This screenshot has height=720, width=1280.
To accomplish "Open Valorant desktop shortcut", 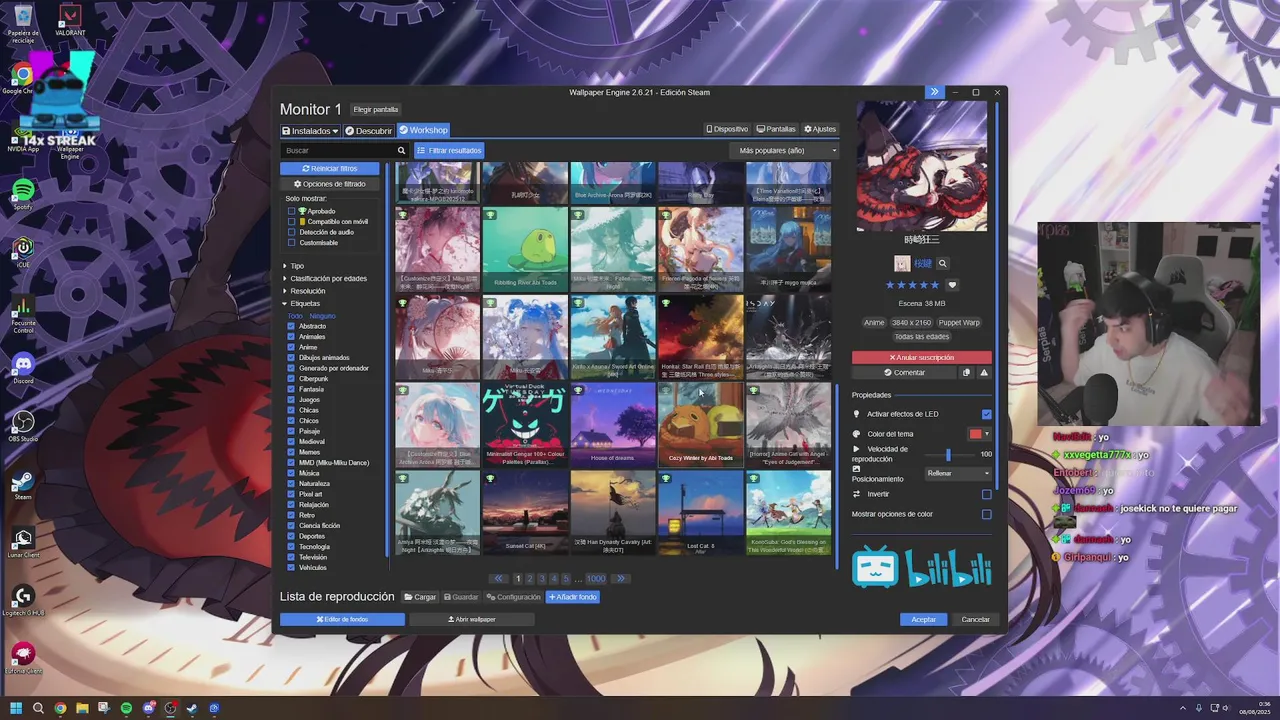I will coord(69,20).
